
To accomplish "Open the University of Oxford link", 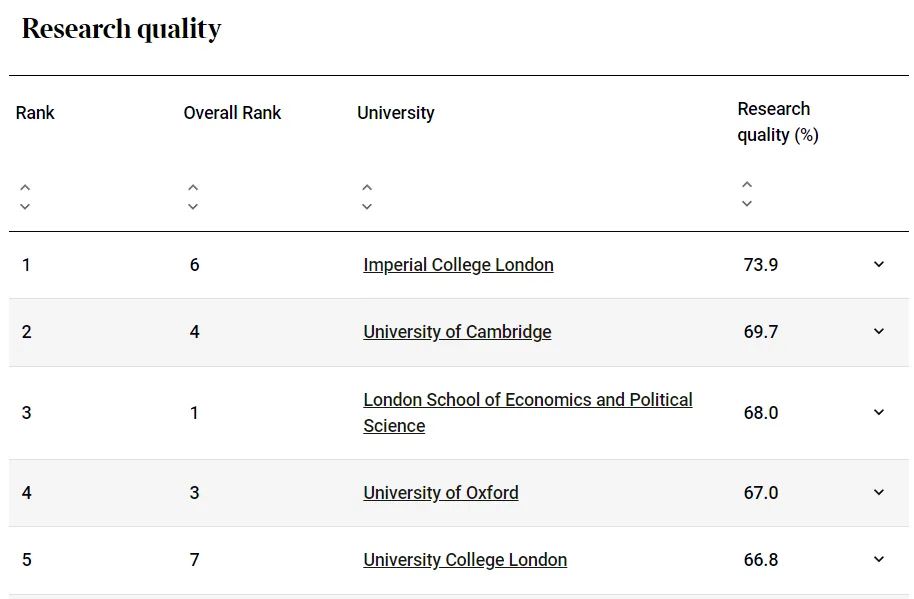I will pos(441,493).
